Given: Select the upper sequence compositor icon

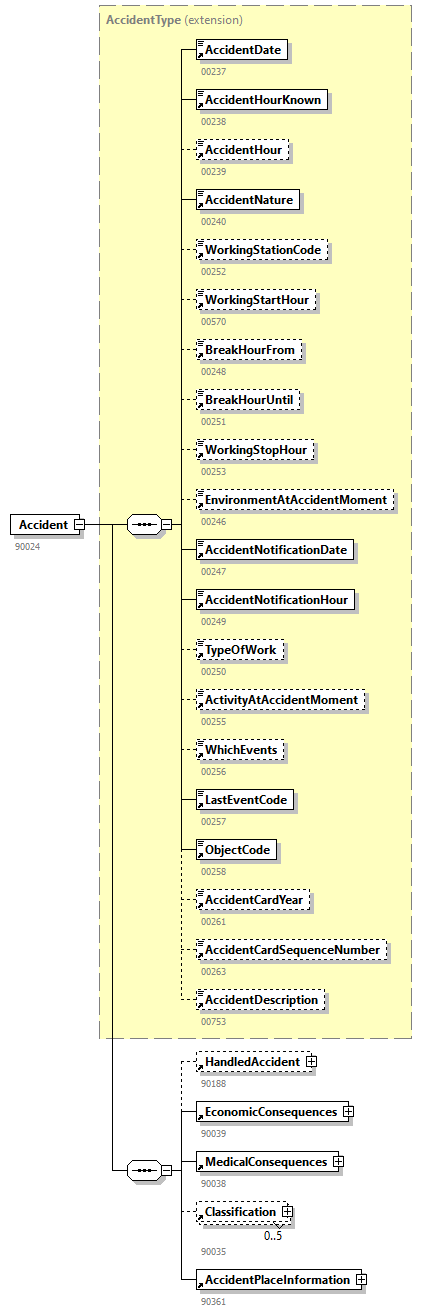Looking at the screenshot, I should pyautogui.click(x=144, y=524).
